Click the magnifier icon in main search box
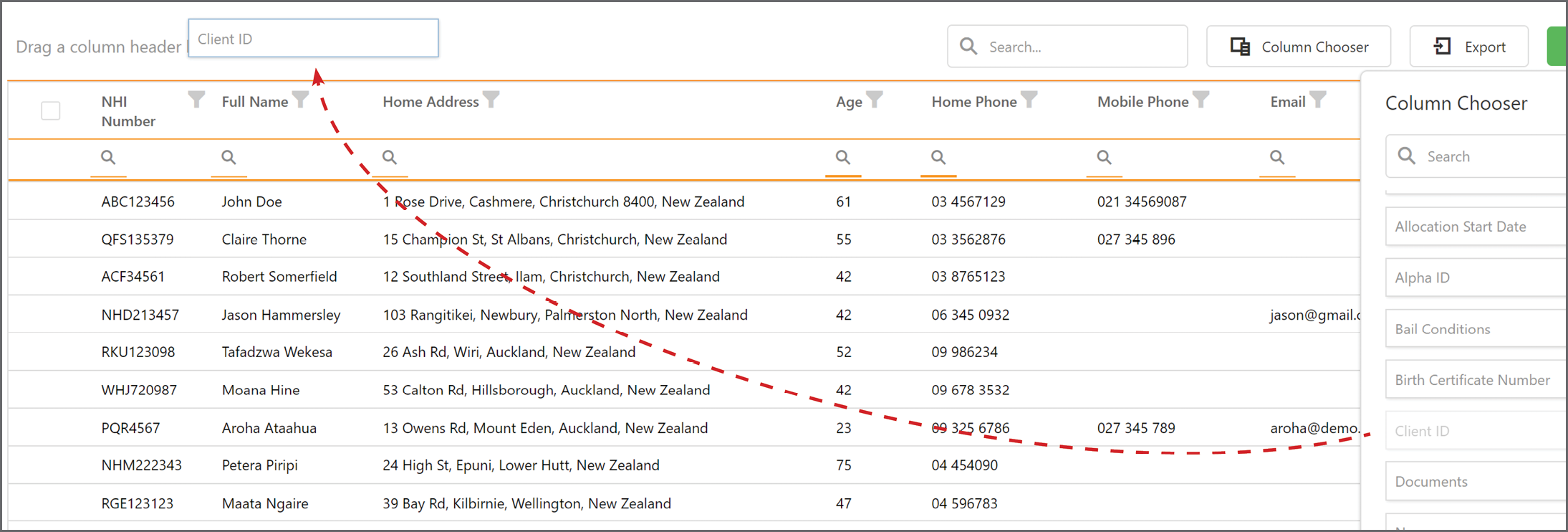 coord(968,47)
